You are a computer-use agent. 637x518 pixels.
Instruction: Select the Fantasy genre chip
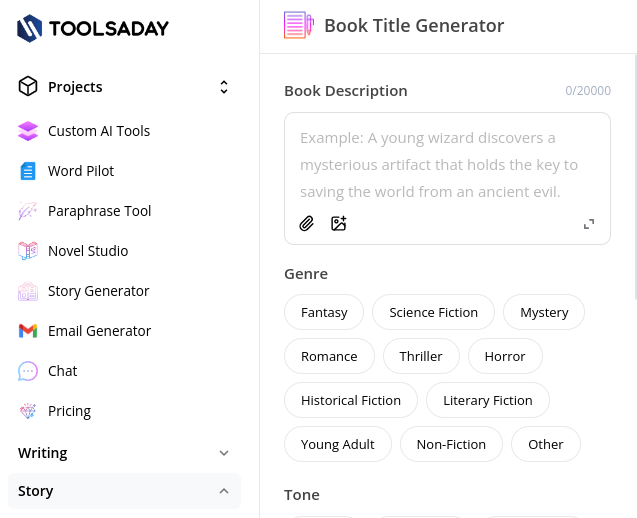(324, 312)
